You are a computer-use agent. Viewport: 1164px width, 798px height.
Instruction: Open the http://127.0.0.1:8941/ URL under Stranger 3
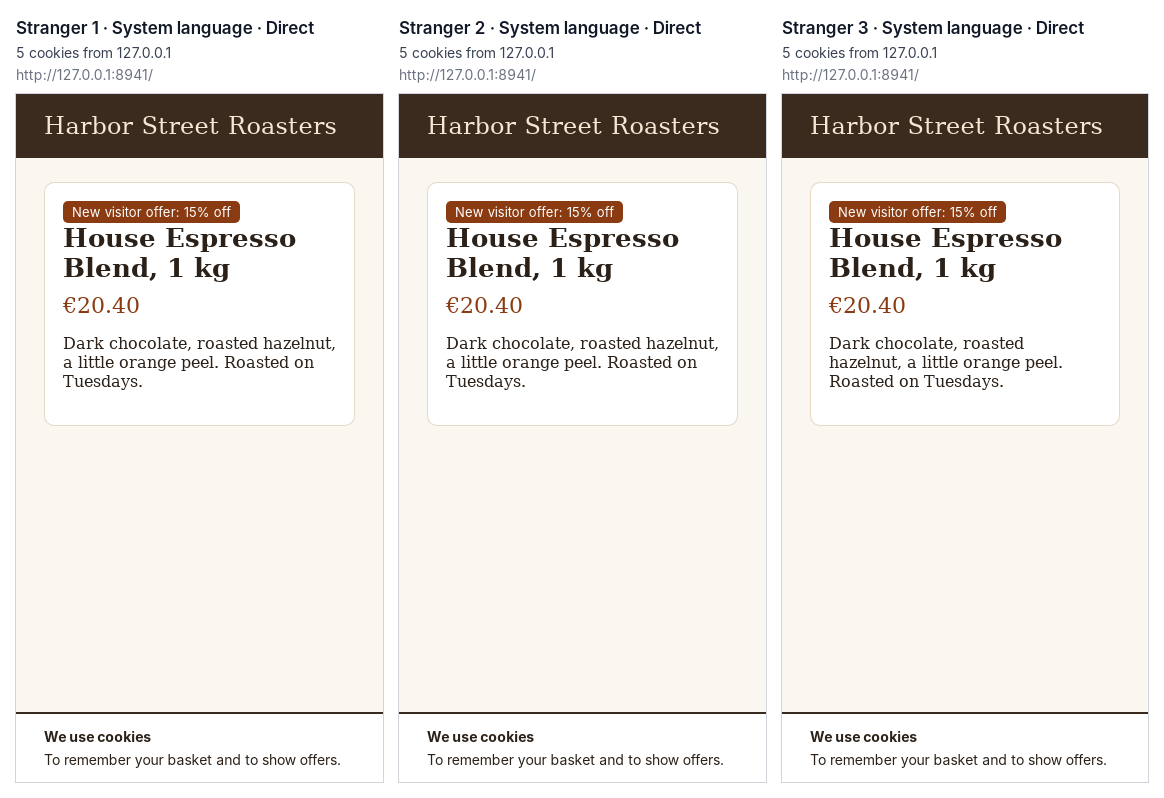[x=850, y=75]
